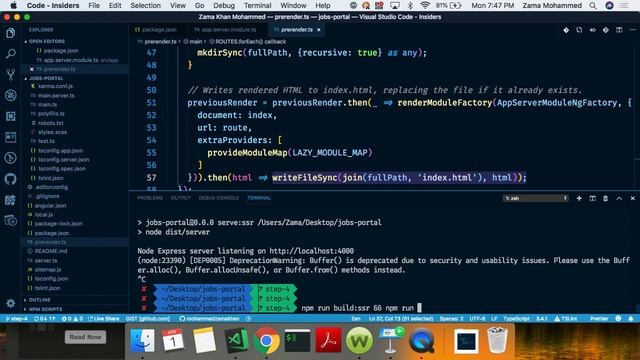Click the TypeScript language mode selector
This screenshot has width=640, height=360.
(516, 318)
